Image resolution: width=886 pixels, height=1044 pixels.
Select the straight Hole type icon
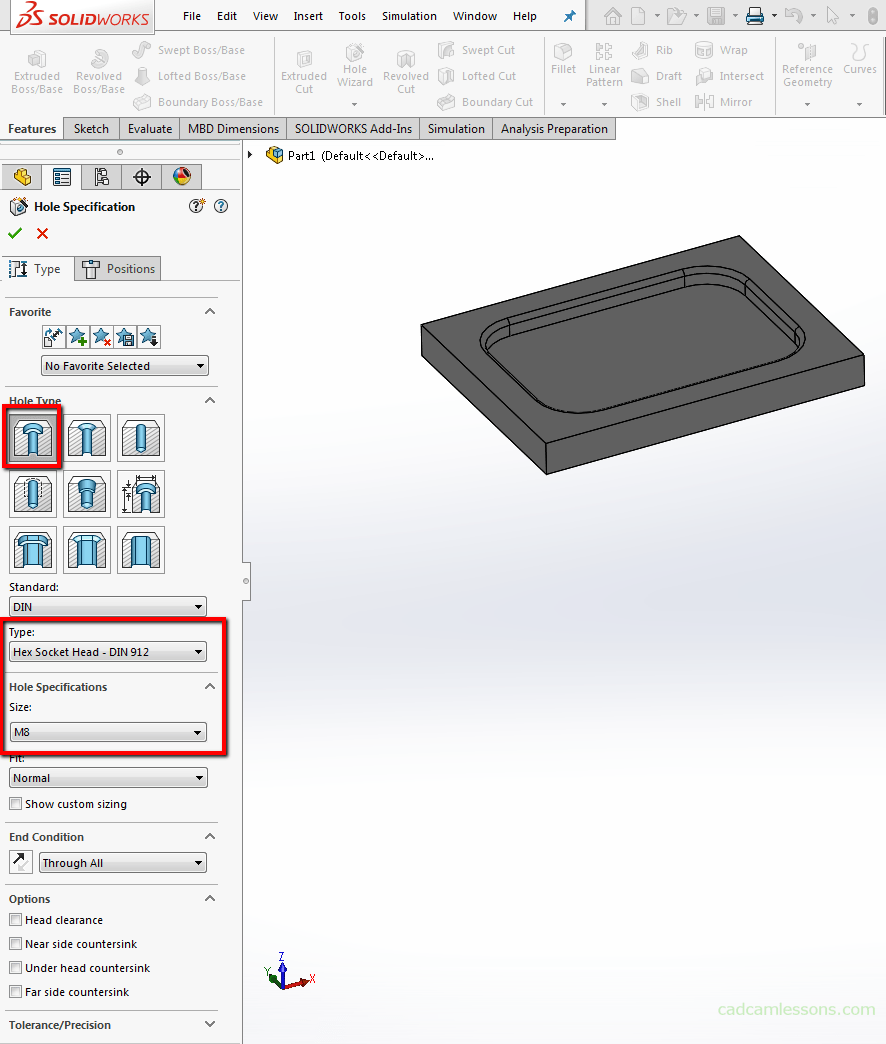coord(140,438)
